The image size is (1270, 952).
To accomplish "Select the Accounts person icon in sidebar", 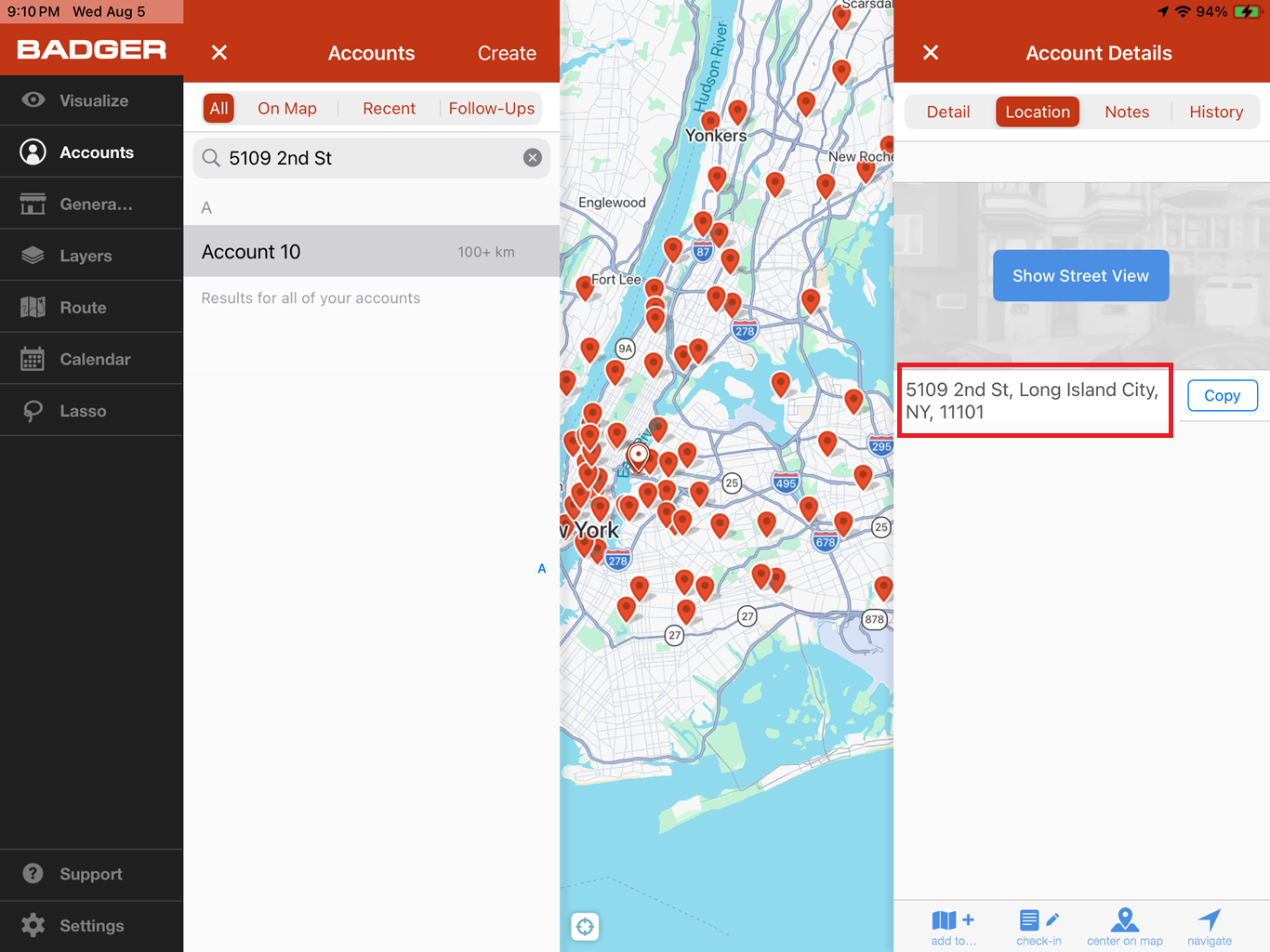I will (33, 152).
